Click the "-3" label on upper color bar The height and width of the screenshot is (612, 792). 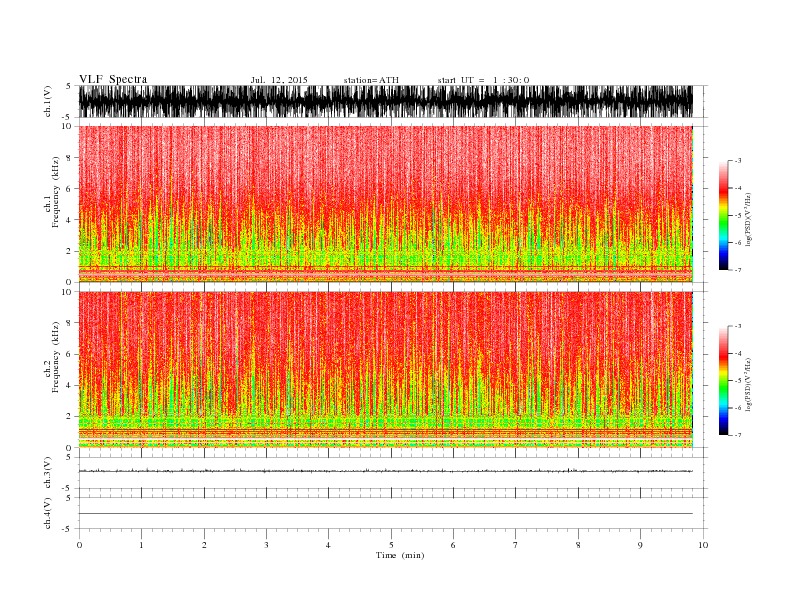738,161
